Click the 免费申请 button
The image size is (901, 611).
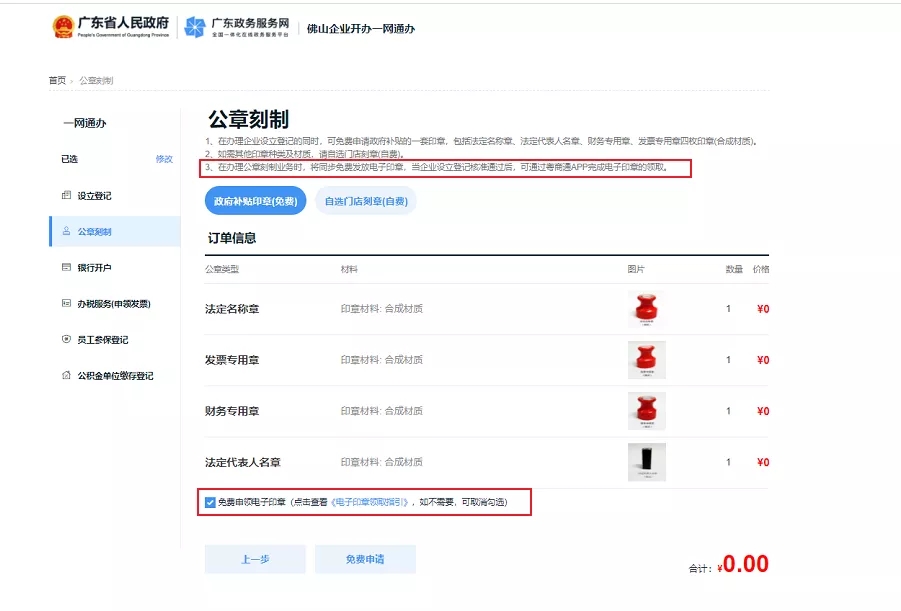point(364,559)
